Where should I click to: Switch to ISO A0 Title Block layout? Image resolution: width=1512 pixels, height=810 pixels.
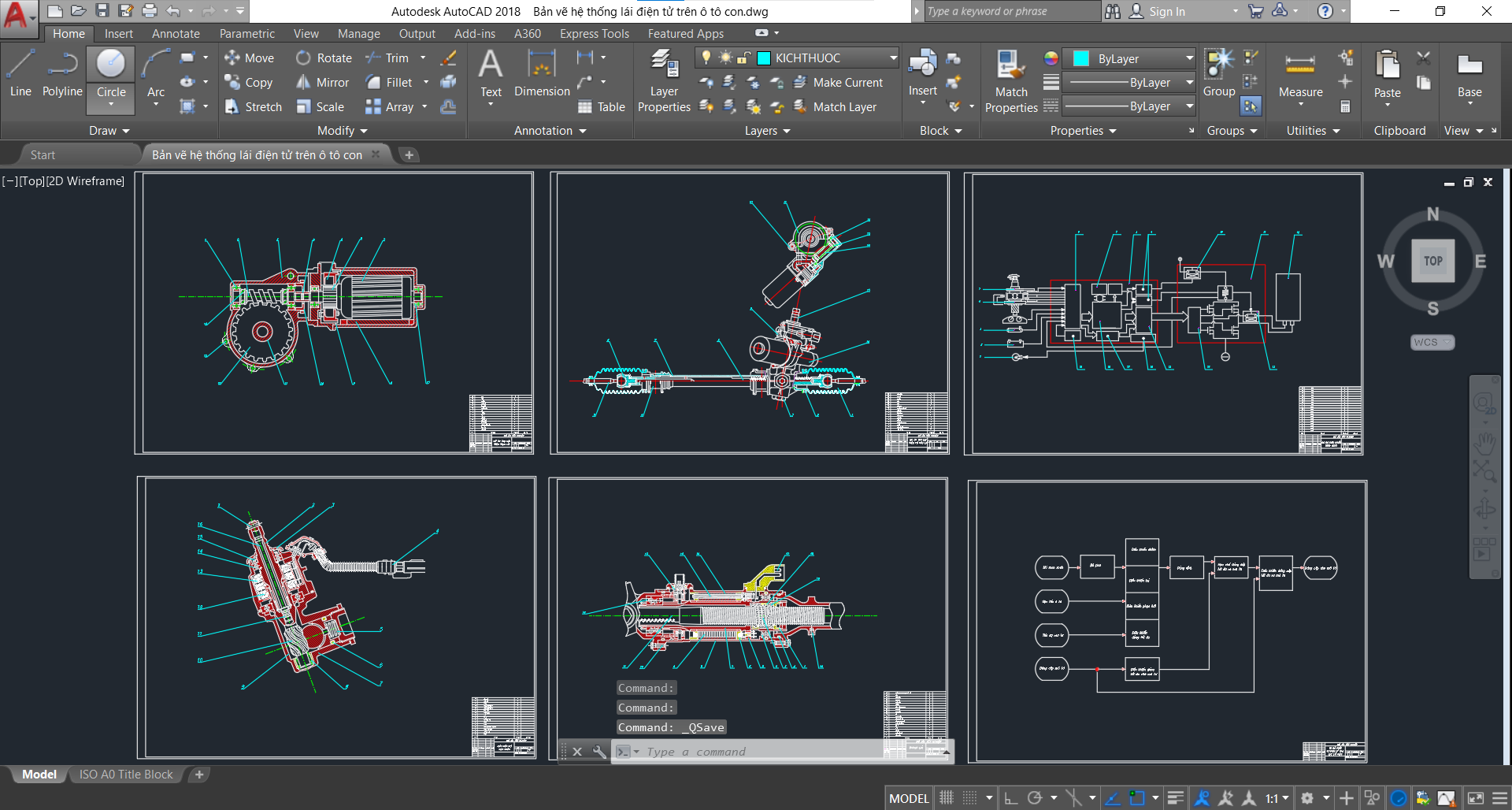(x=126, y=775)
